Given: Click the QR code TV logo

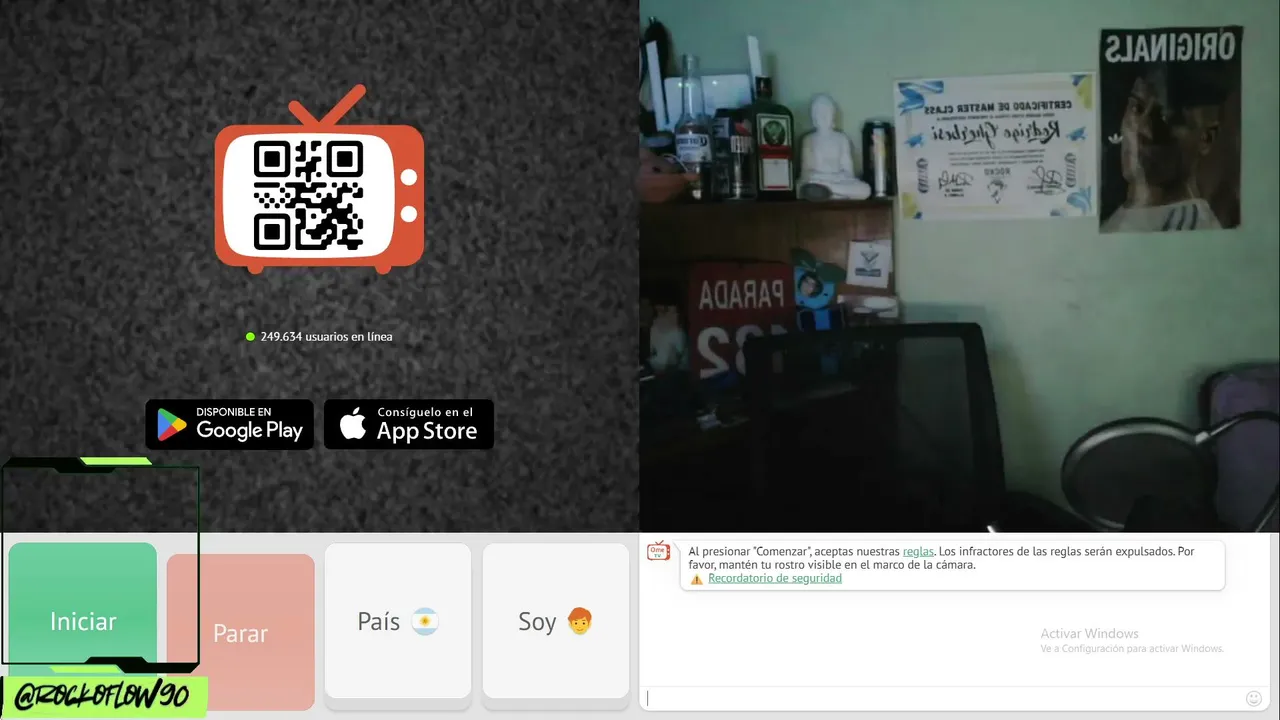Looking at the screenshot, I should pyautogui.click(x=319, y=181).
